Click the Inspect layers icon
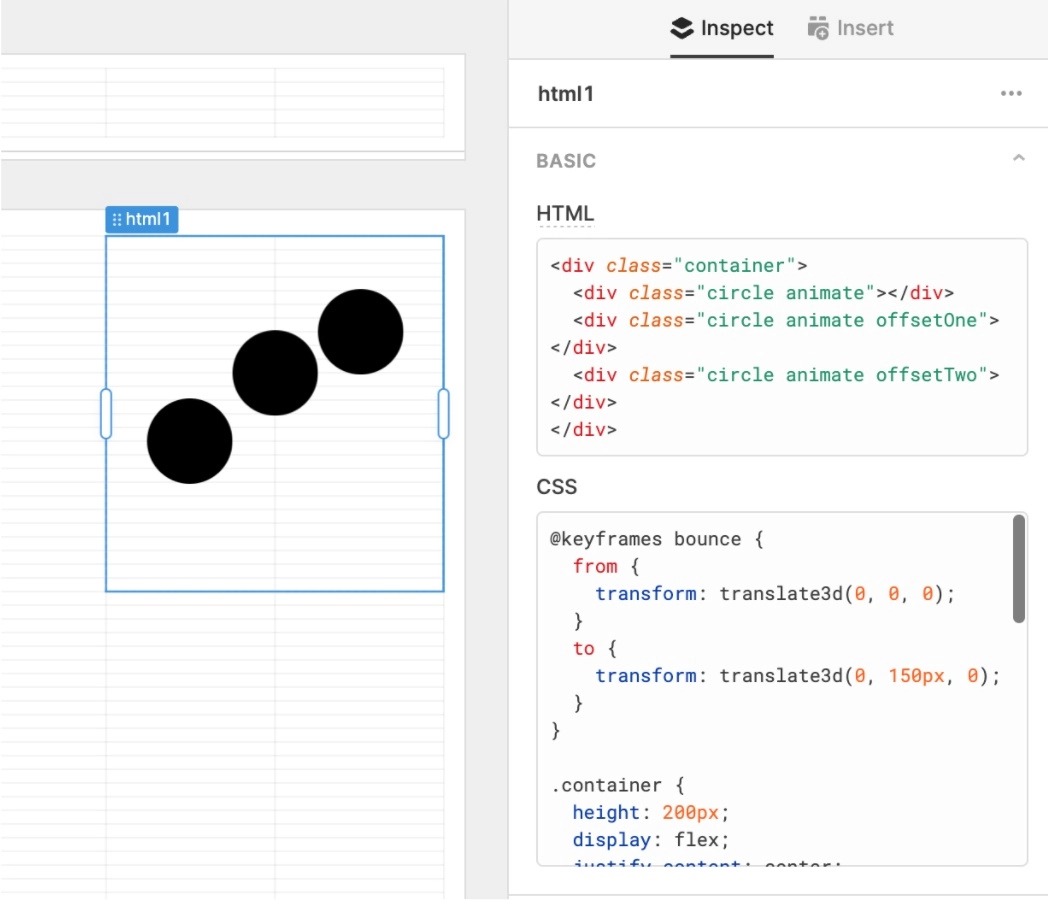Screen dimensions: 1048x902 [682, 28]
